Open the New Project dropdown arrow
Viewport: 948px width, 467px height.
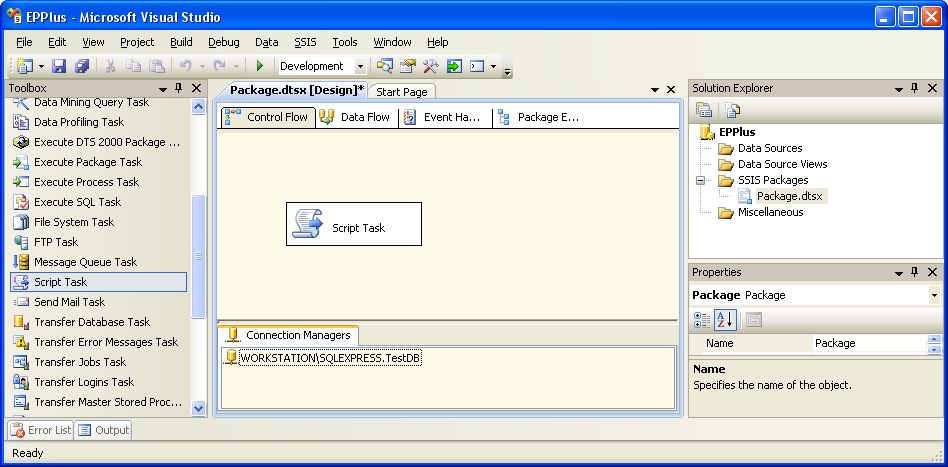(41, 66)
